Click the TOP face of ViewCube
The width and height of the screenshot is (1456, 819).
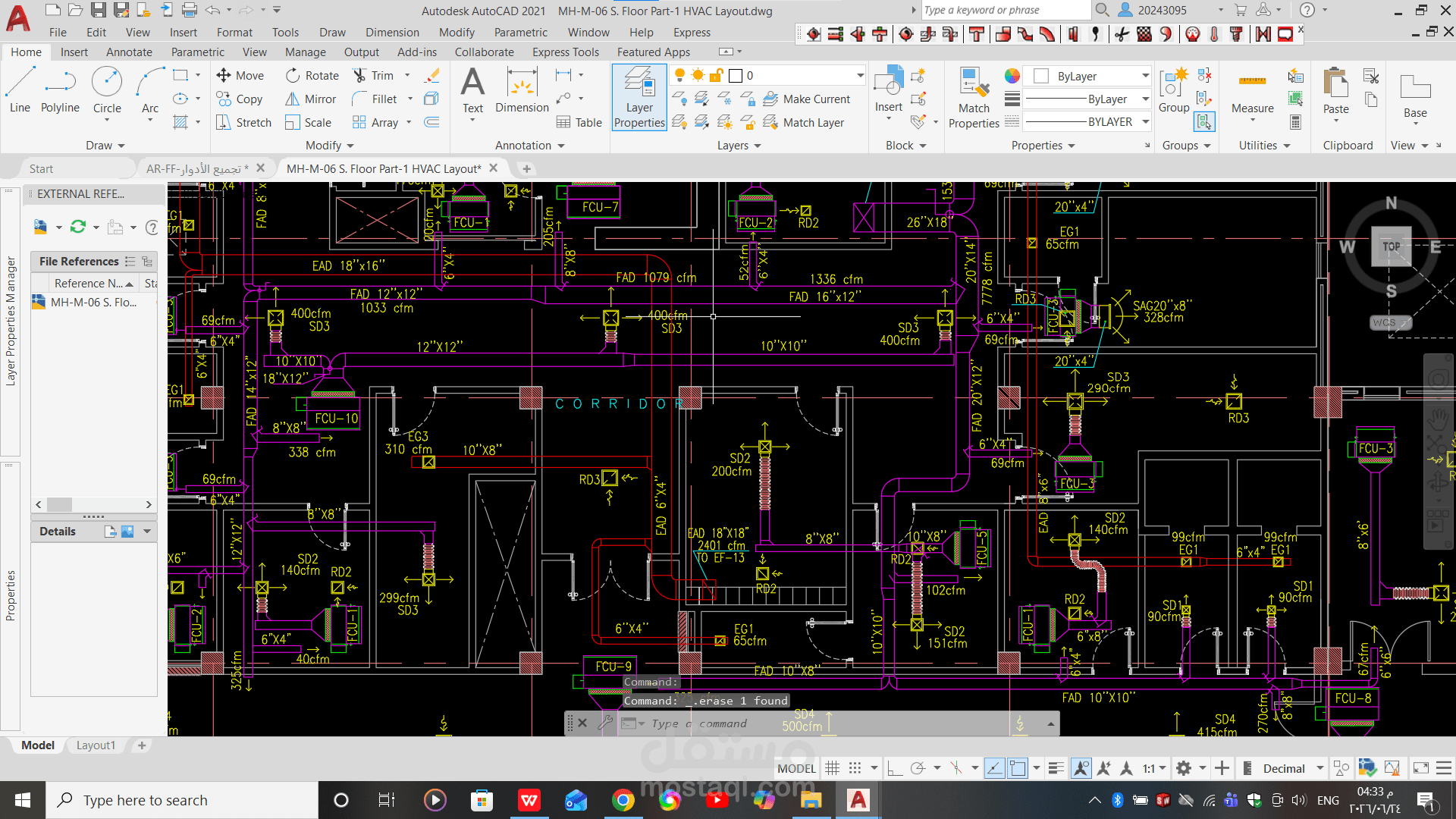pyautogui.click(x=1391, y=246)
